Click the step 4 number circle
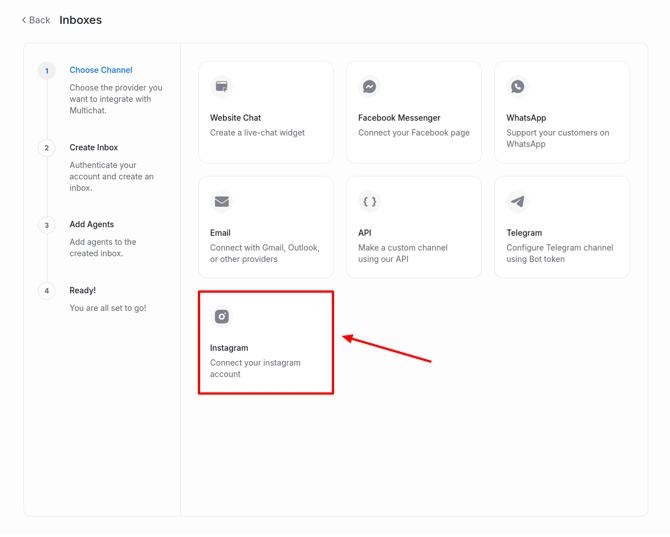 click(x=47, y=291)
